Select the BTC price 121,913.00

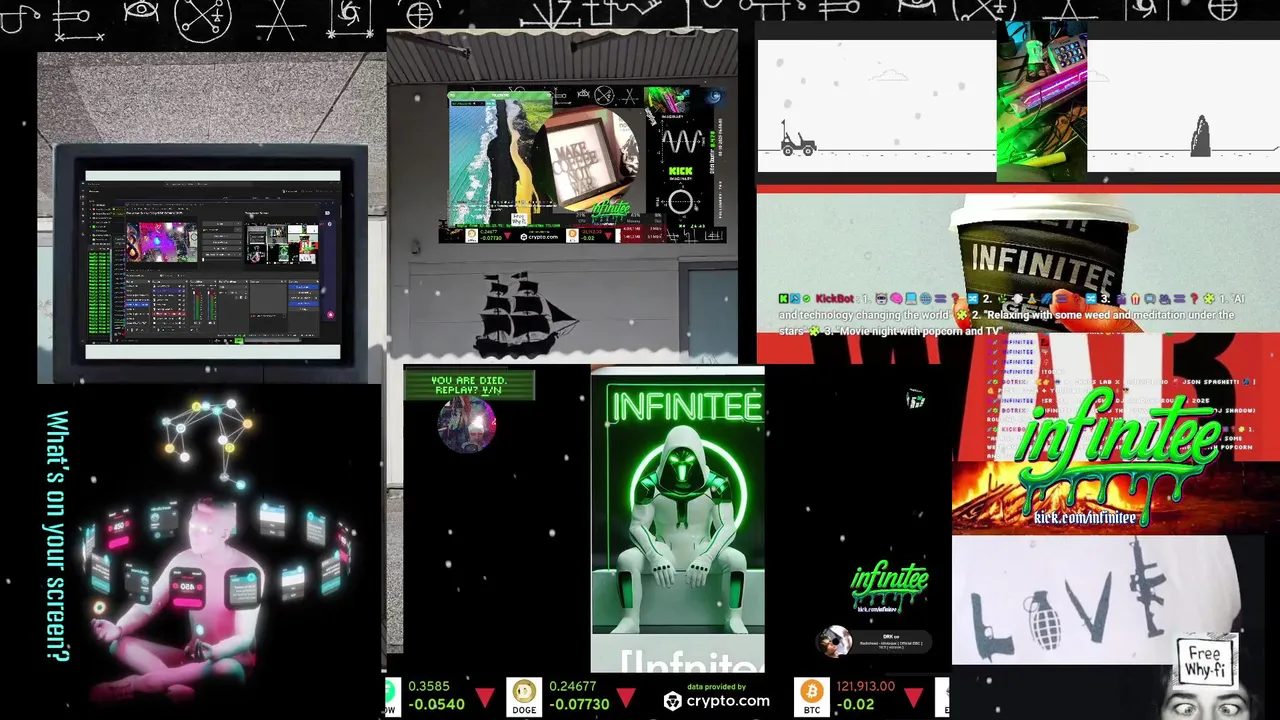[x=865, y=686]
